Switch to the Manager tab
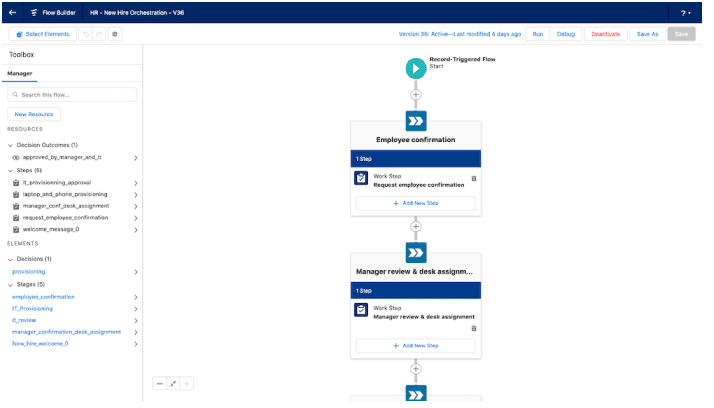Screen dimensions: 714x408 (20, 73)
